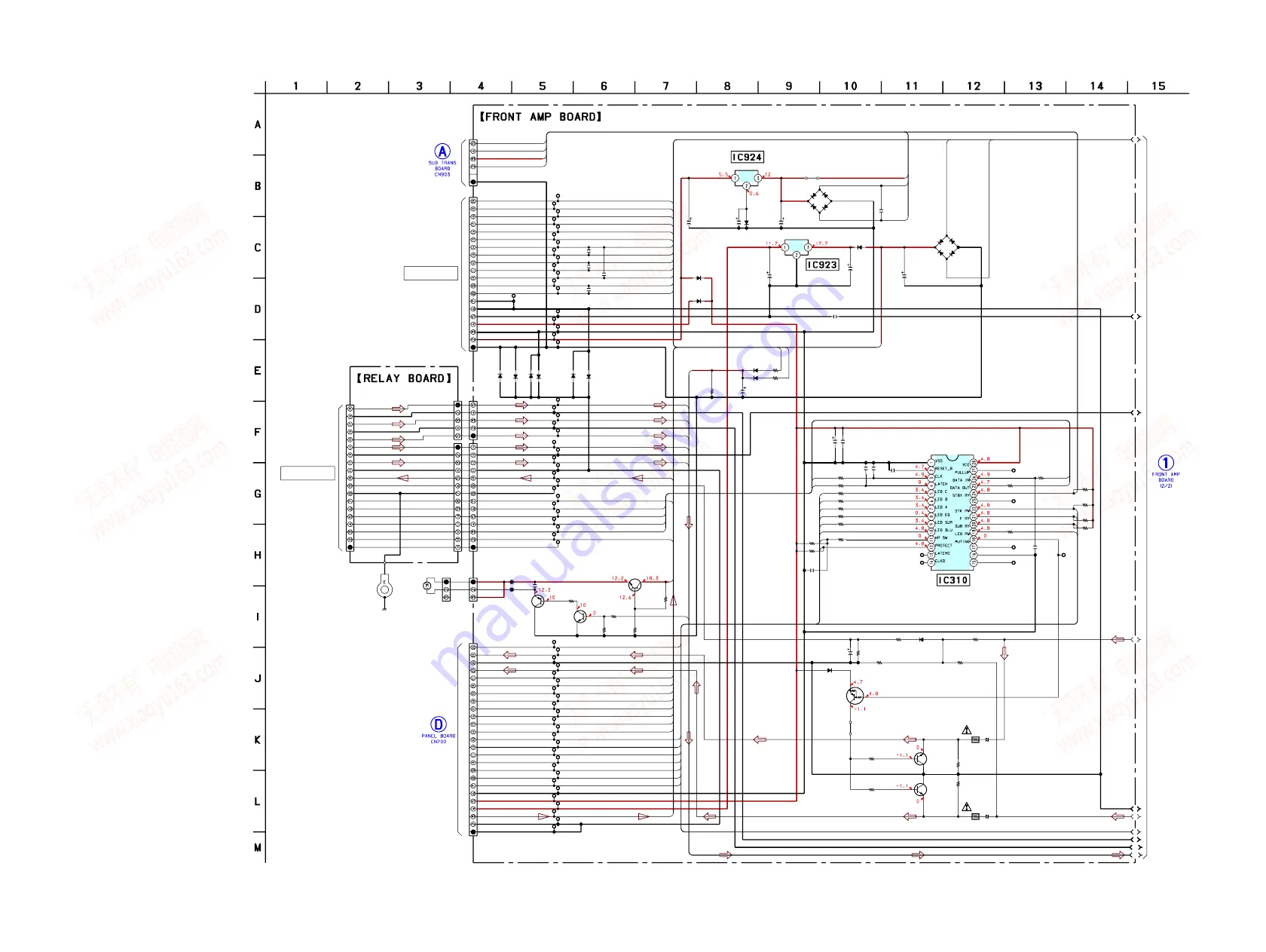Click the IC923 regulator body symbol
1266x952 pixels.
pyautogui.click(x=797, y=248)
